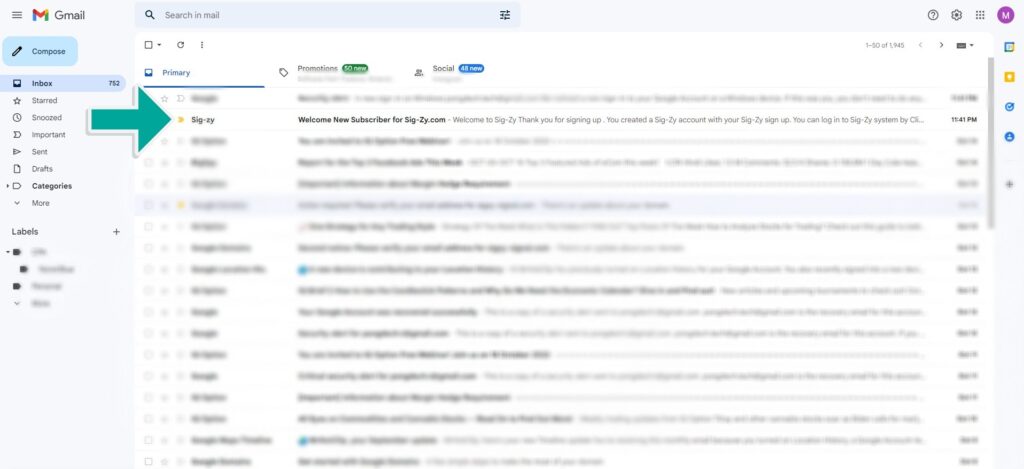The height and width of the screenshot is (469, 1024).
Task: Open the Google Tasks side panel
Action: pyautogui.click(x=1009, y=106)
